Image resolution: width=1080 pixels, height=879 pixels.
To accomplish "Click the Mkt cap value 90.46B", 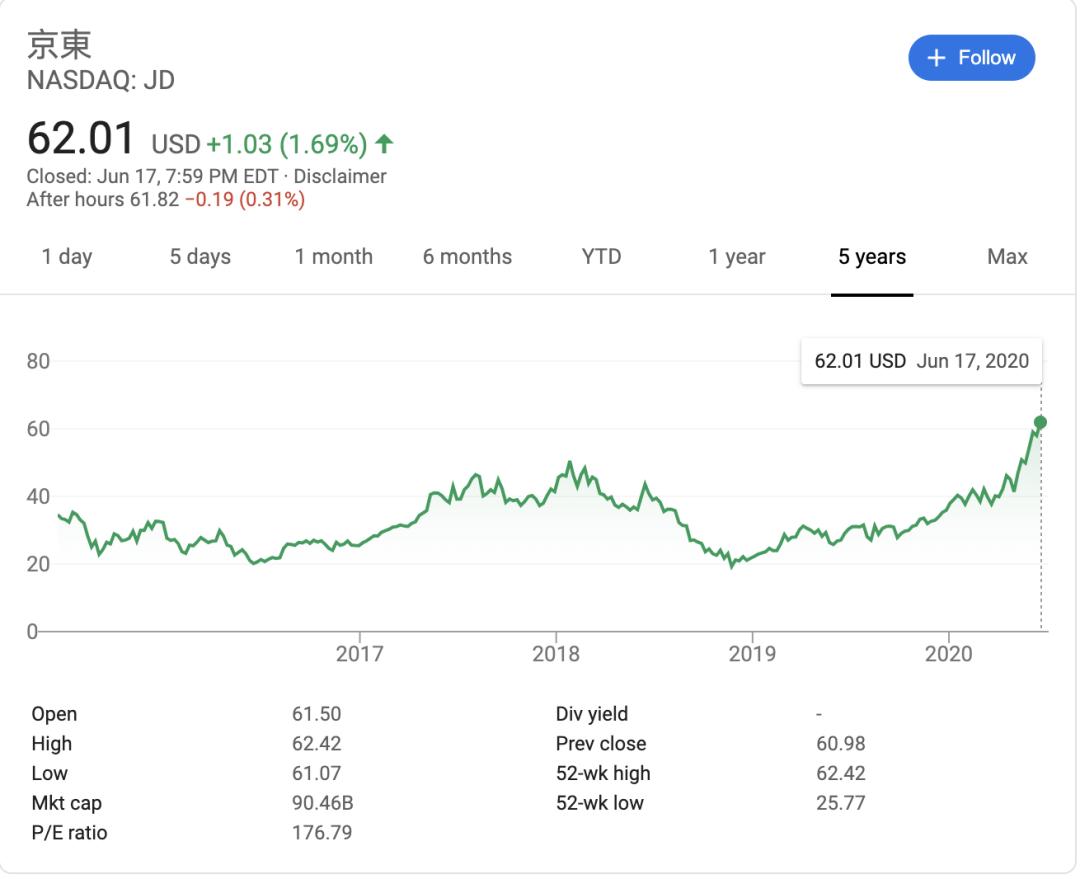I will click(x=322, y=803).
